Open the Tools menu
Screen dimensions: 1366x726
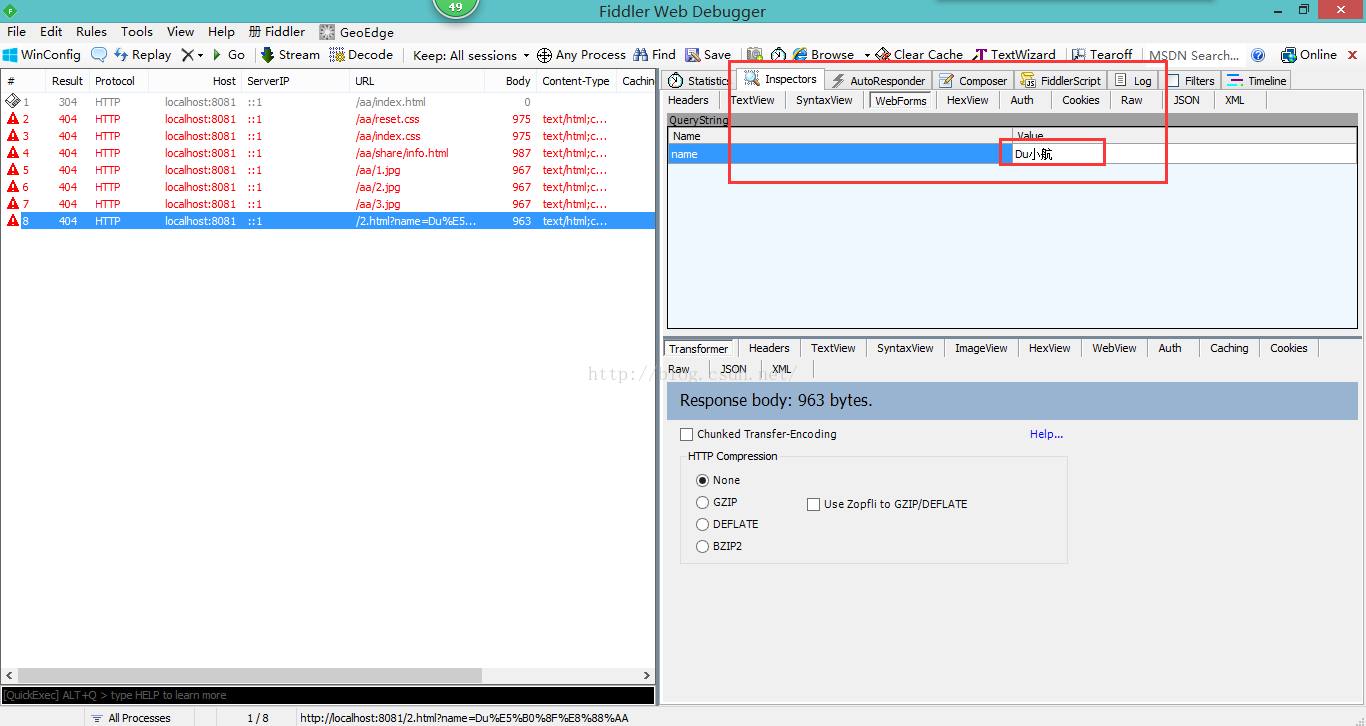click(137, 32)
